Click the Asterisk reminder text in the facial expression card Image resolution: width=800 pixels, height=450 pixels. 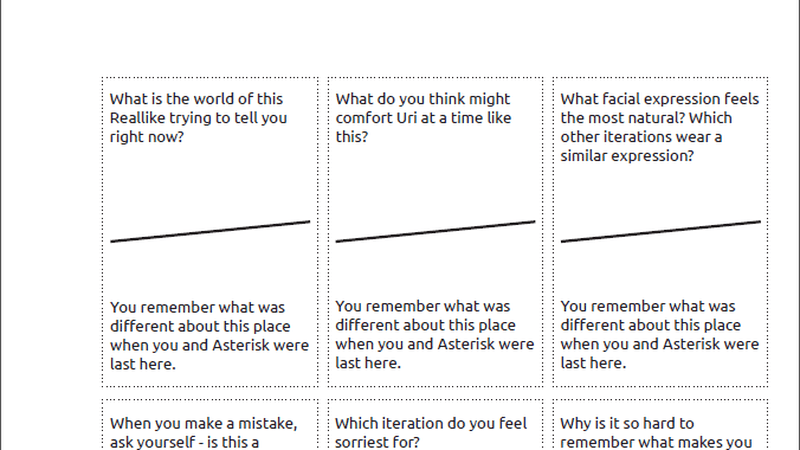660,335
